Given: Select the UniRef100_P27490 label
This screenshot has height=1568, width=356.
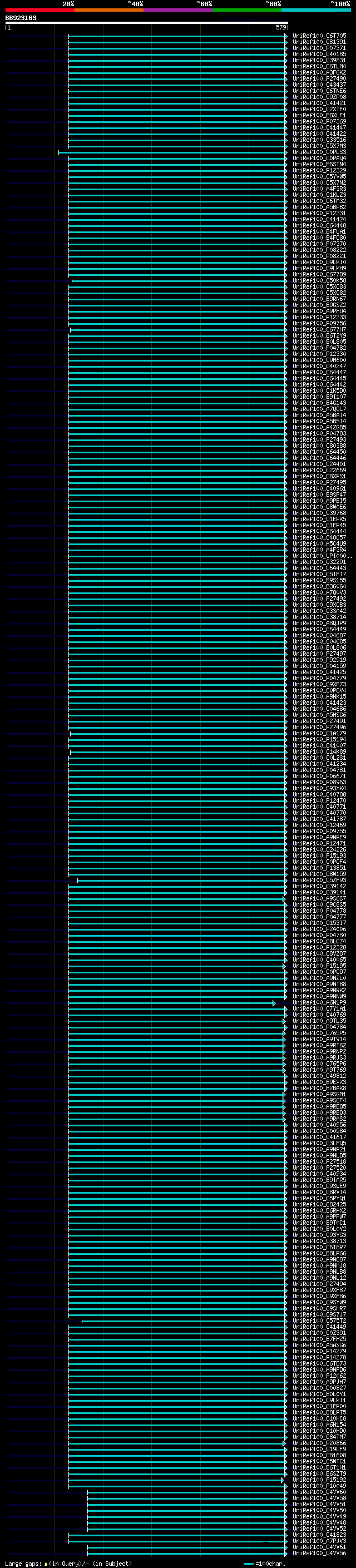Looking at the screenshot, I should coord(319,78).
